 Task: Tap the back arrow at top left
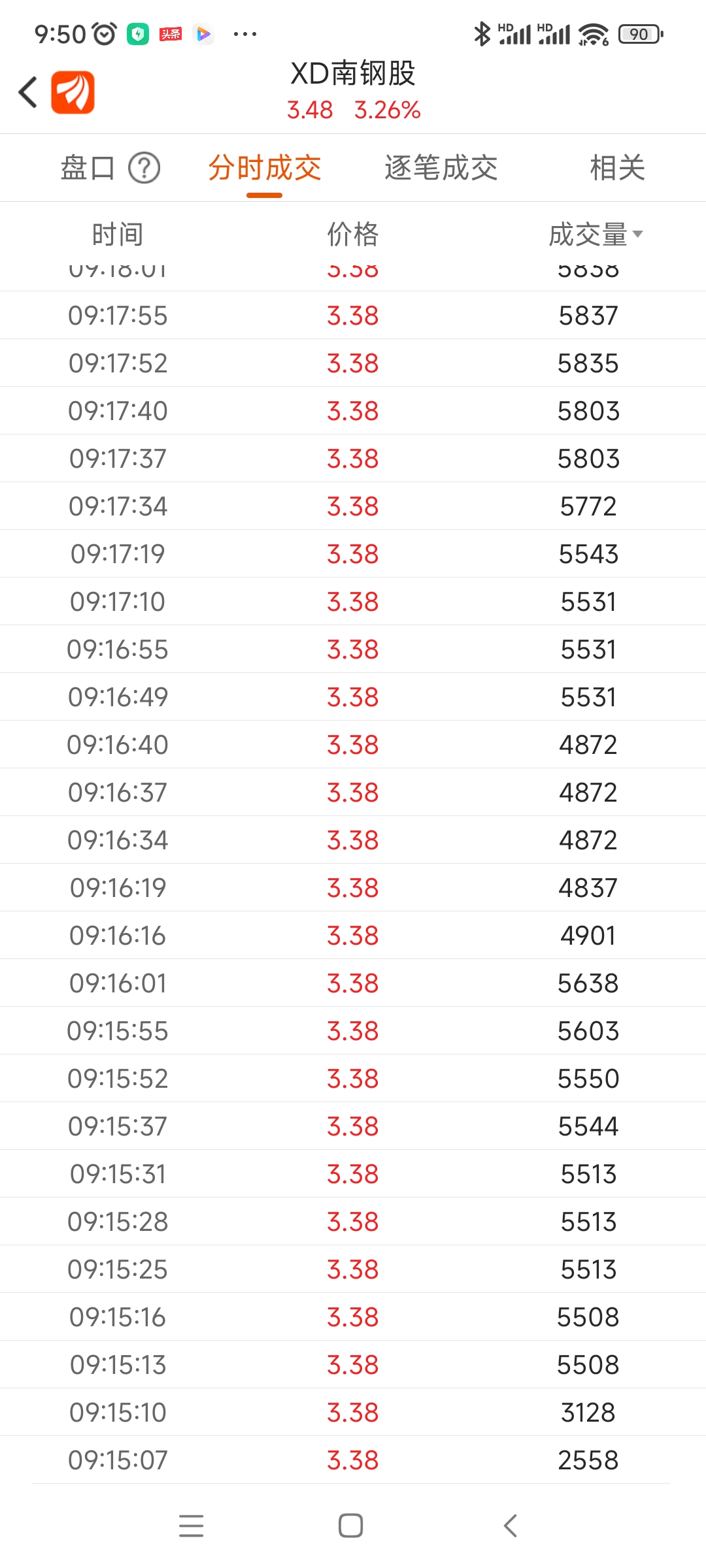tap(28, 92)
